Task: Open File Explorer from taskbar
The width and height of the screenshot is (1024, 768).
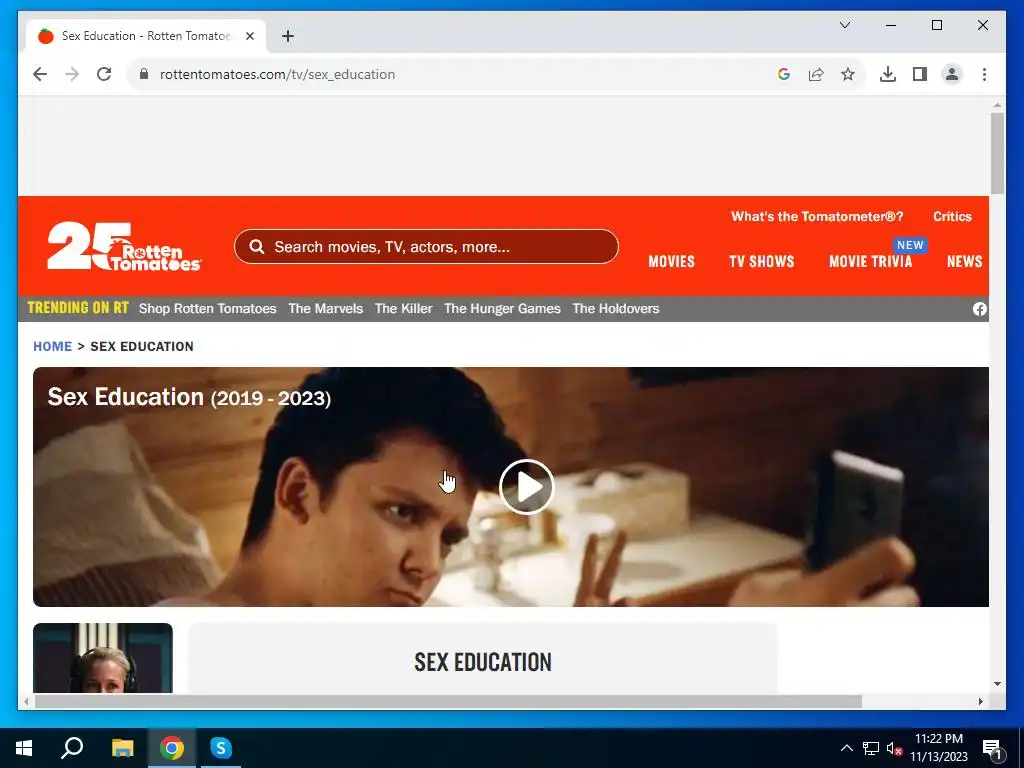Action: click(x=122, y=748)
